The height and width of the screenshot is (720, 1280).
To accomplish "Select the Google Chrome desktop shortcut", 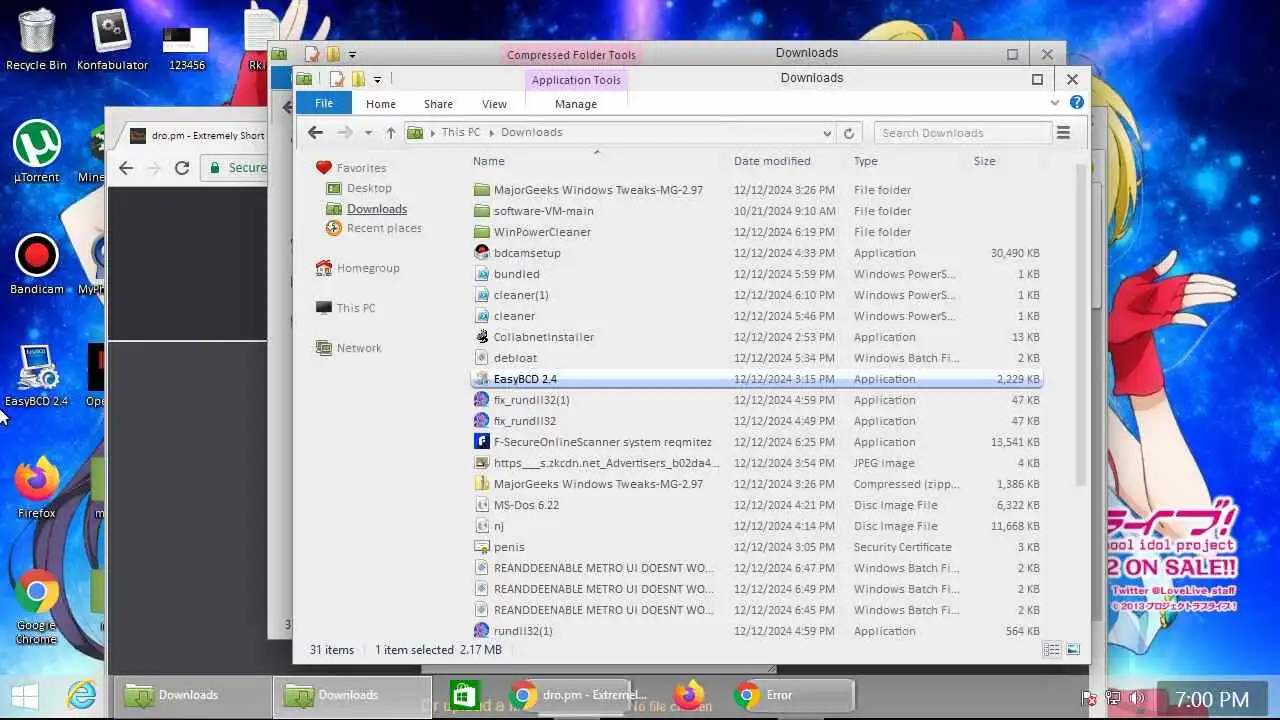I will [37, 607].
